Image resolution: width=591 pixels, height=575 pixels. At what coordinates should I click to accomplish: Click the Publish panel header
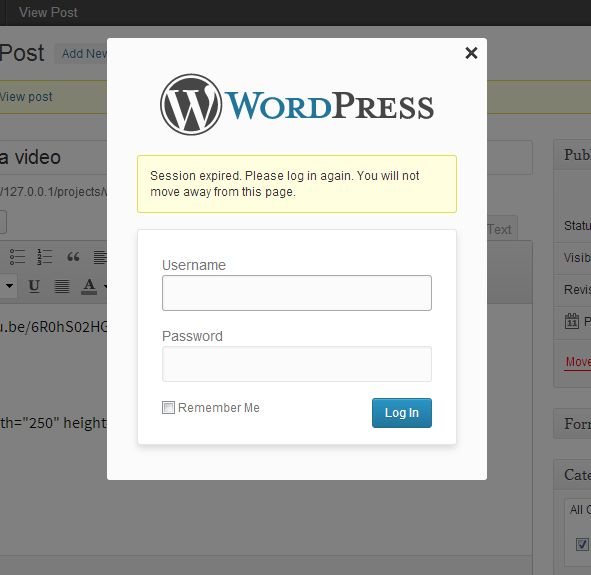click(x=573, y=154)
